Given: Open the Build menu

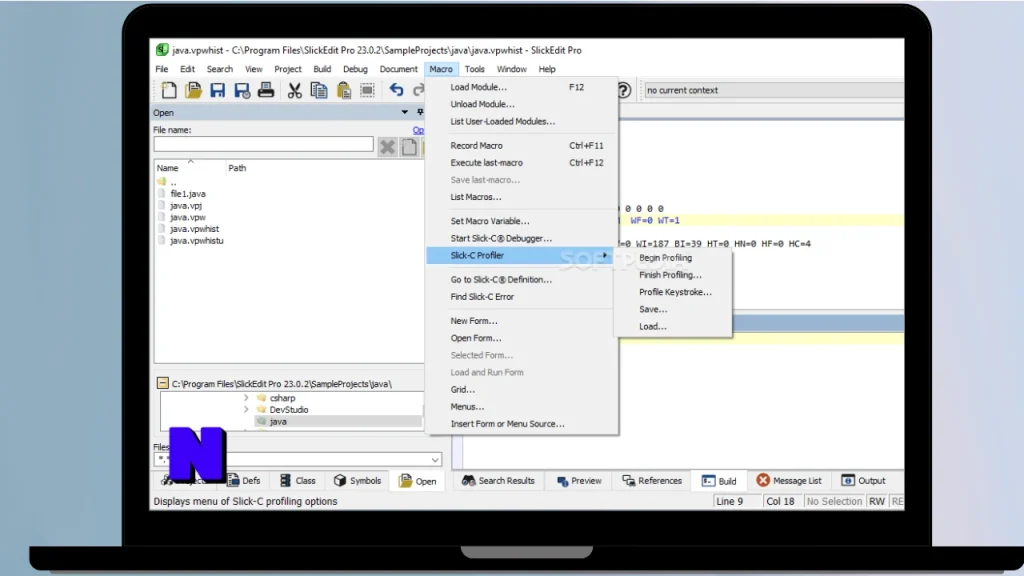Looking at the screenshot, I should point(322,69).
